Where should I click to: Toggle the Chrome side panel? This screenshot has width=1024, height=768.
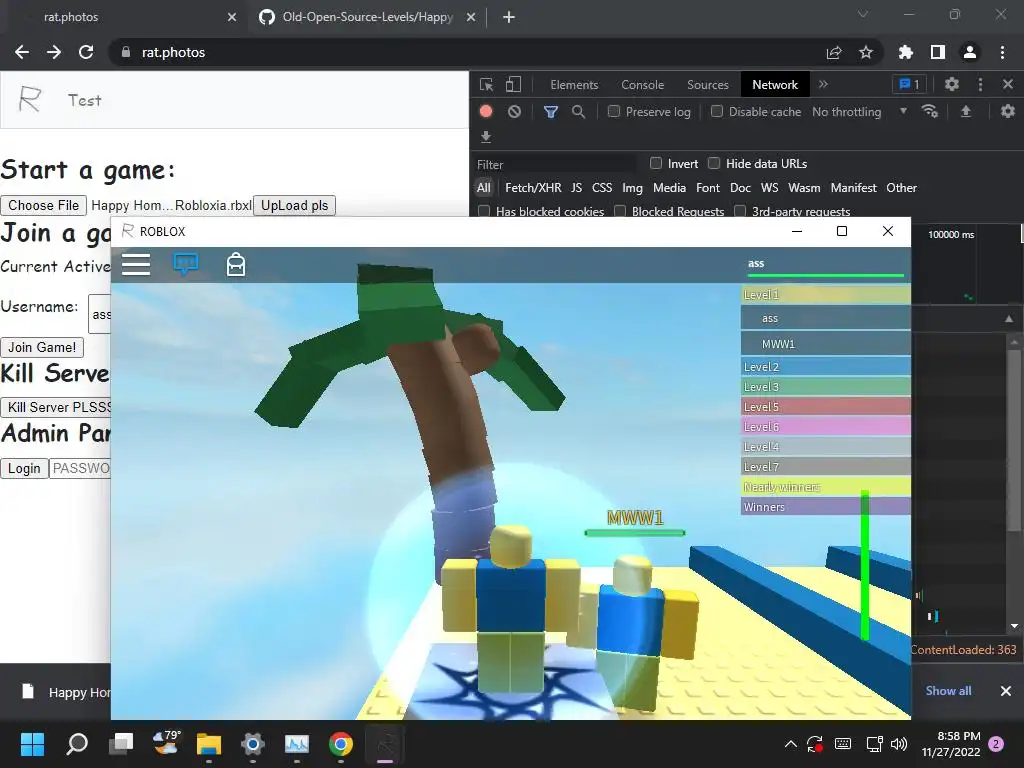938,52
